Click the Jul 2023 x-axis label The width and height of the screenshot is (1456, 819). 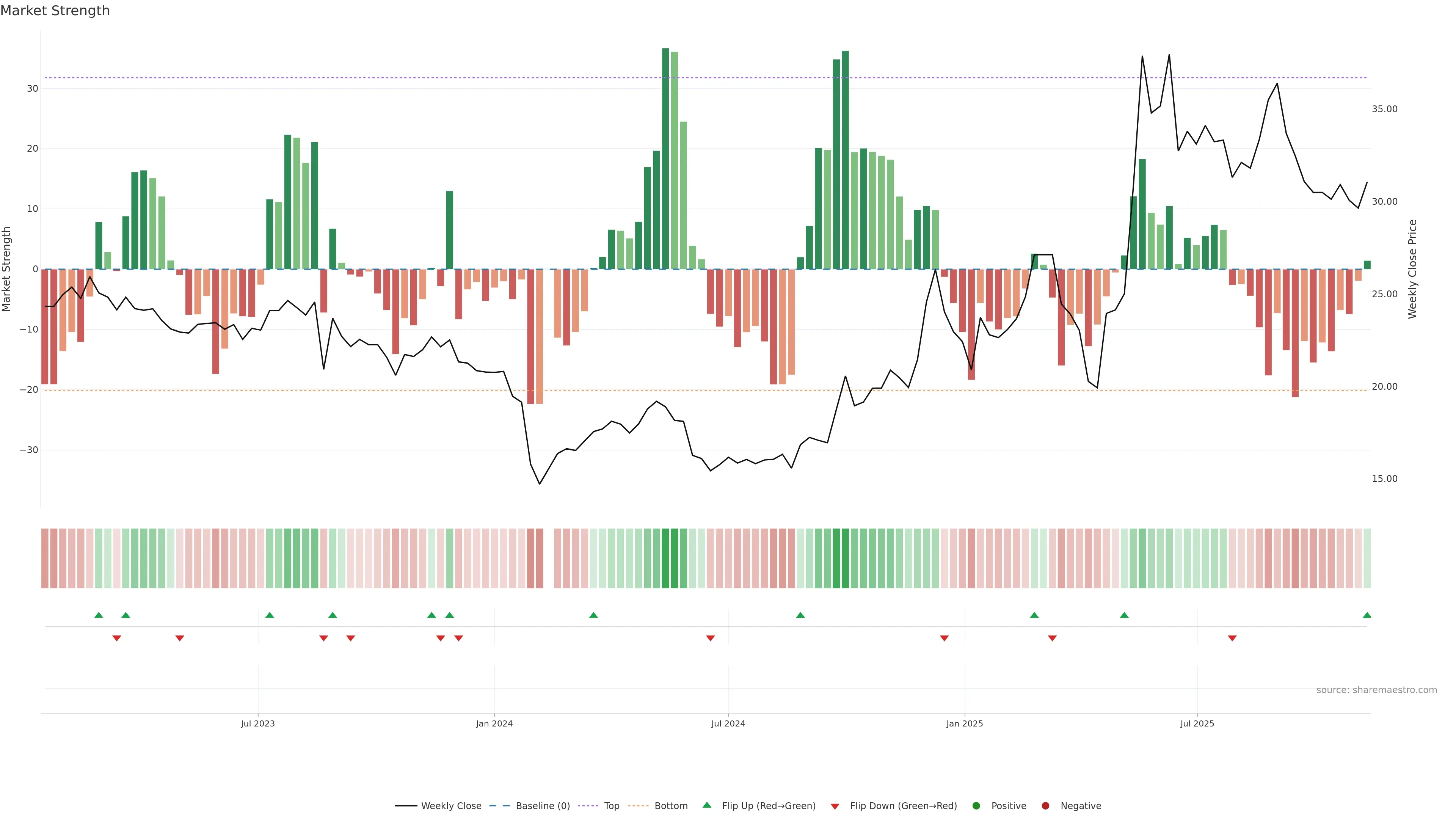[258, 723]
